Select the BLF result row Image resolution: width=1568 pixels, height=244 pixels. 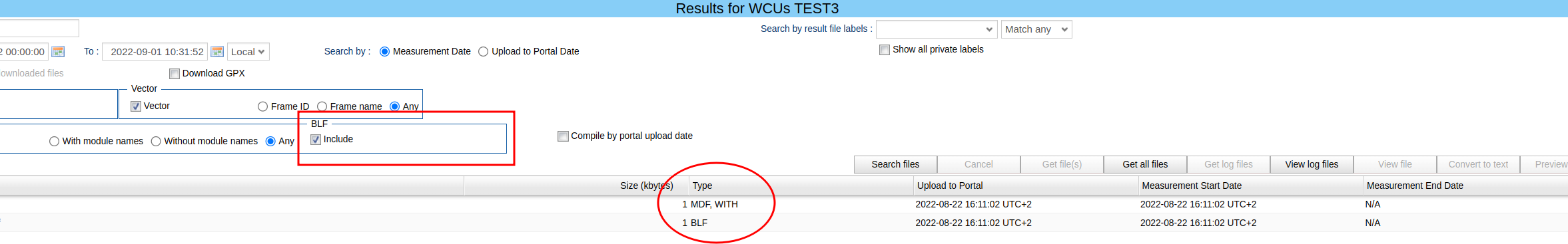tap(784, 223)
